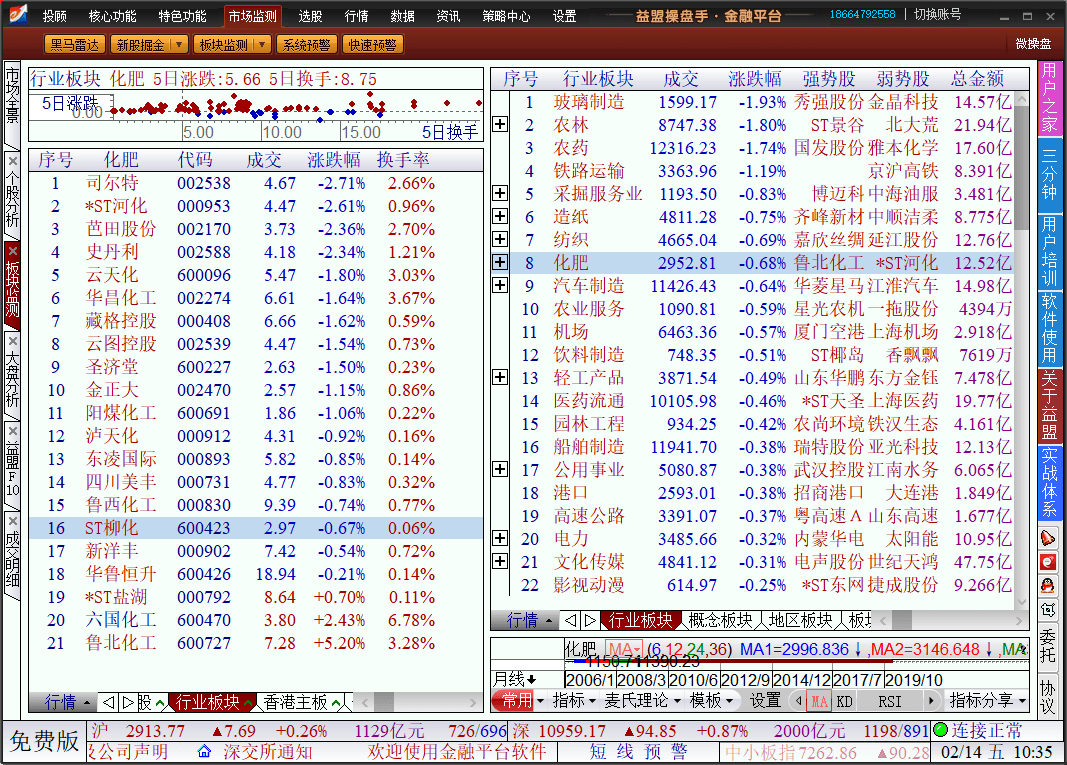Open the 板块监测 toolbar dropdown arrow

pos(263,44)
